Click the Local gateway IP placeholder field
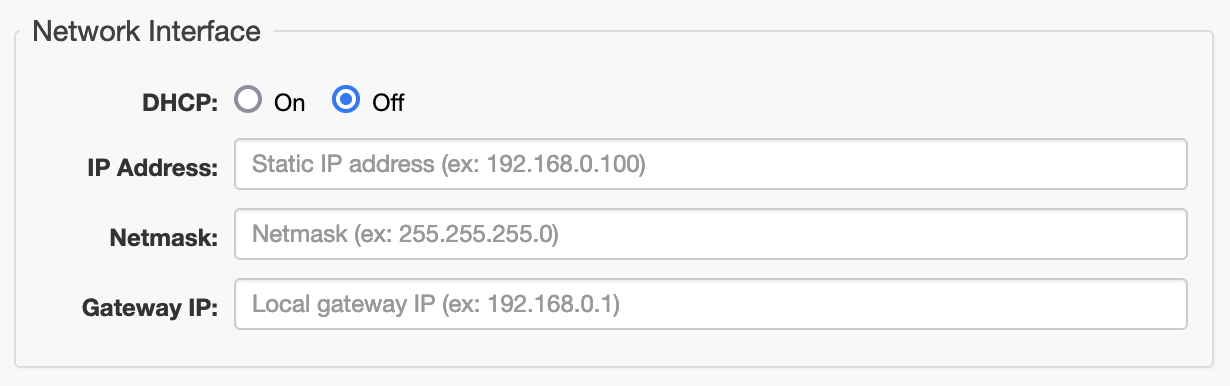This screenshot has width=1230, height=386. pyautogui.click(x=711, y=304)
